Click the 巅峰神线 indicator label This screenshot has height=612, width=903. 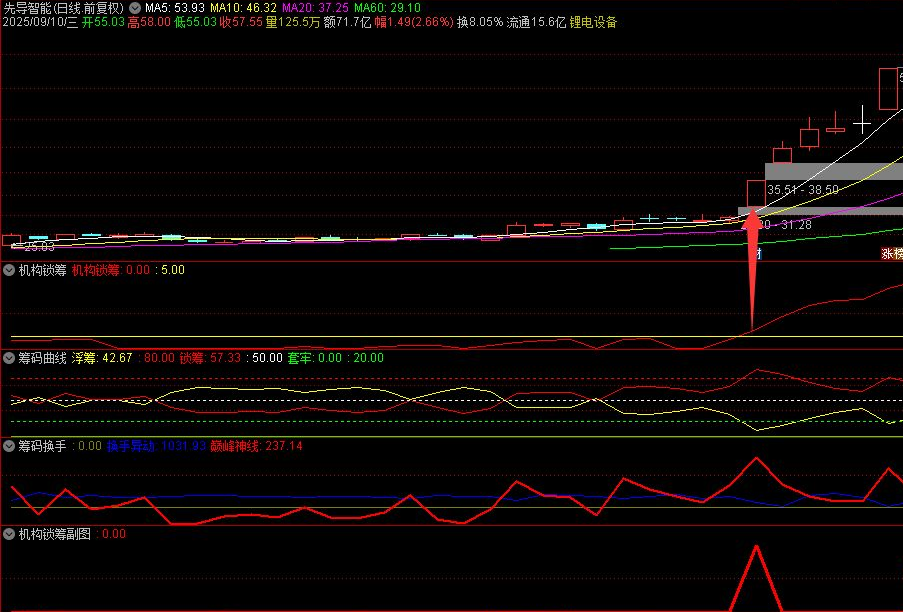pyautogui.click(x=231, y=447)
